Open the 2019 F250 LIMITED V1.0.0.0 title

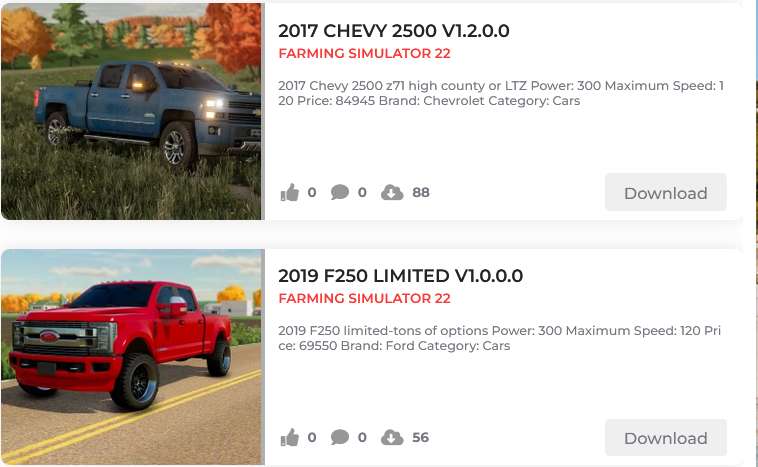click(400, 276)
